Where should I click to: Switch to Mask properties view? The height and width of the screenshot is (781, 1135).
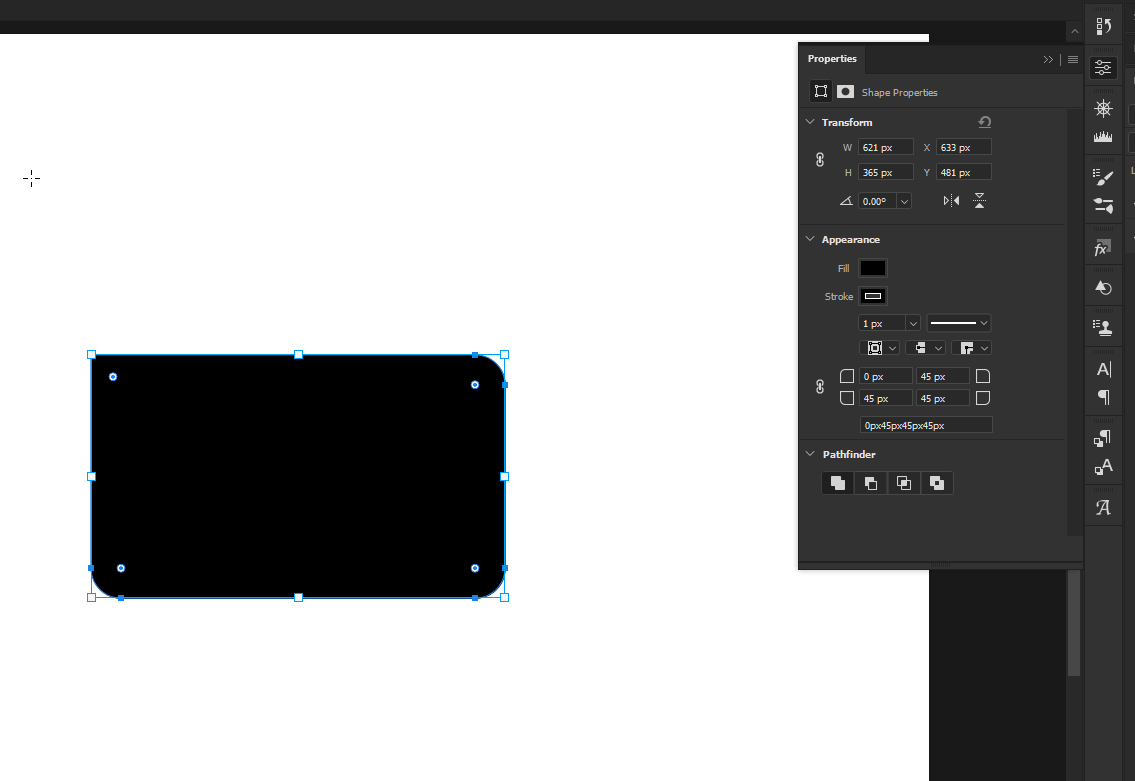point(845,91)
